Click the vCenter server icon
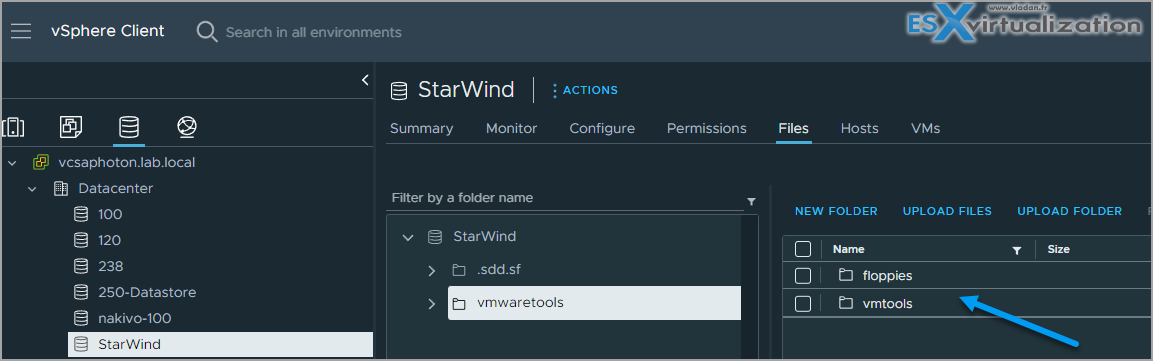The image size is (1153, 361). coord(40,162)
